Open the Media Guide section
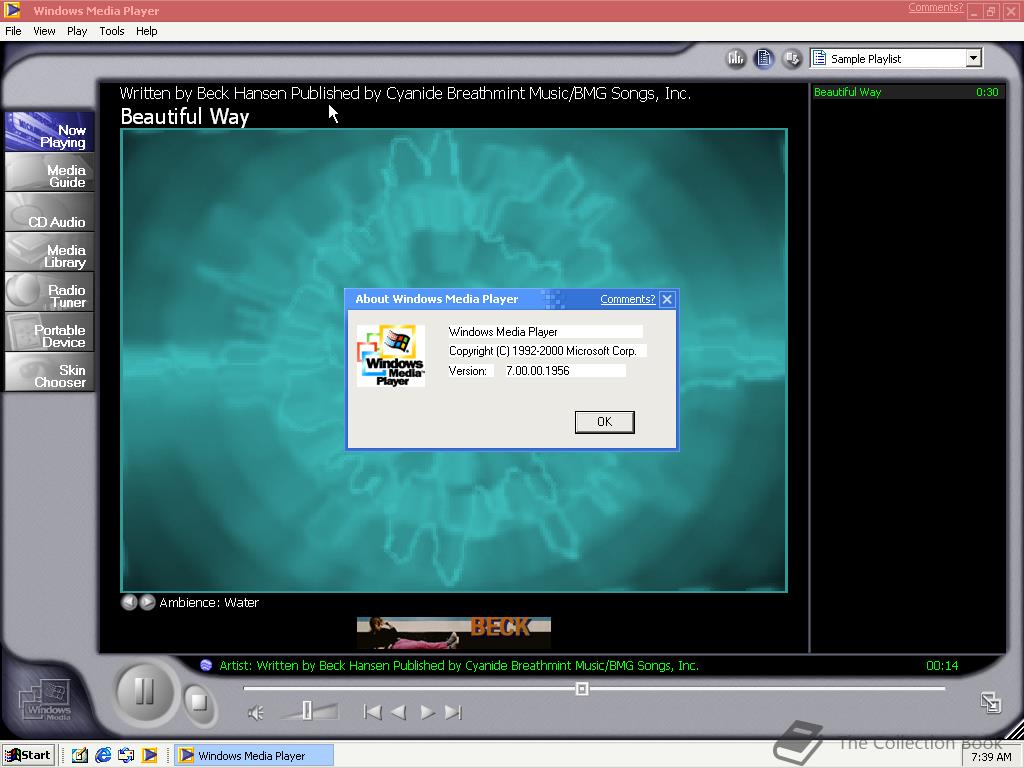 [50, 172]
